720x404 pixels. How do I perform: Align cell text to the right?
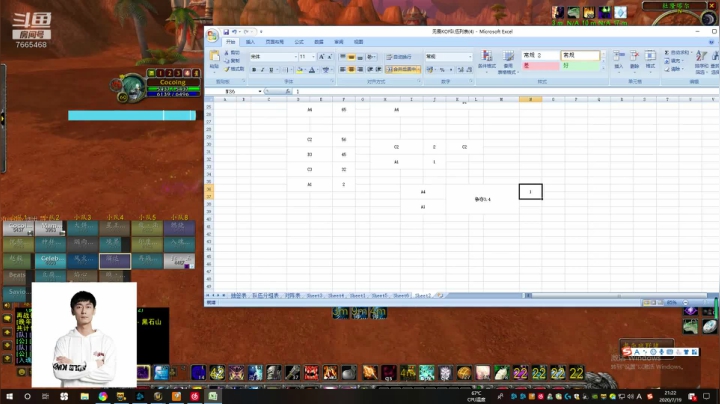(x=360, y=69)
